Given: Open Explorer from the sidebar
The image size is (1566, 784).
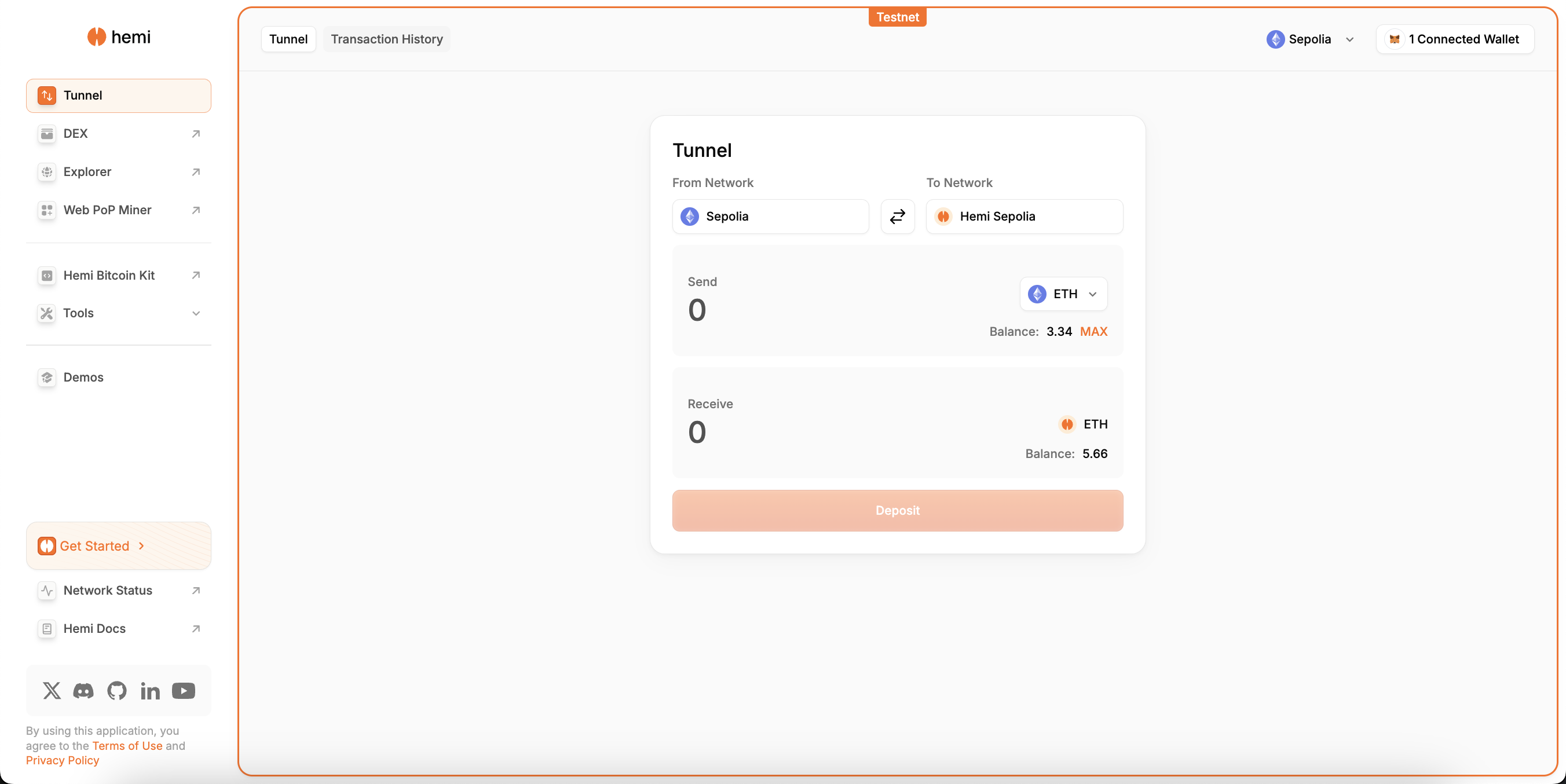Looking at the screenshot, I should click(x=119, y=172).
